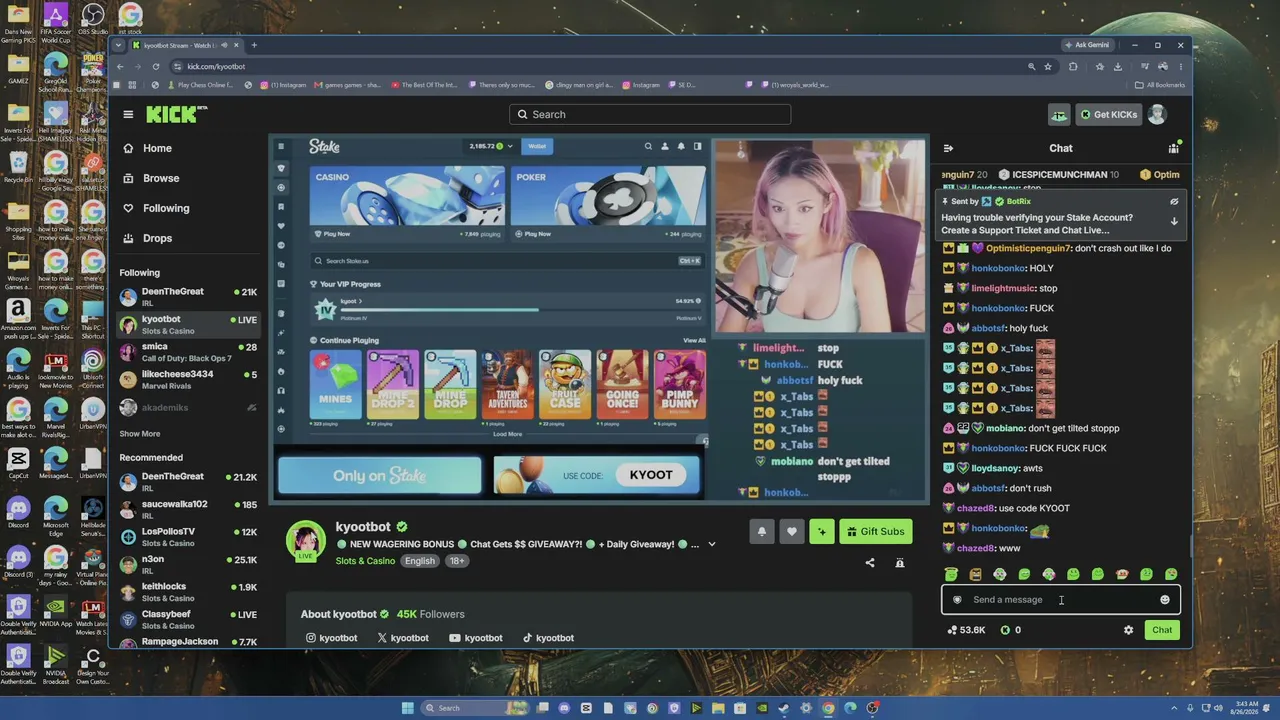Viewport: 1280px width, 720px height.
Task: Click the Windows taskbar Search box
Action: click(x=466, y=708)
